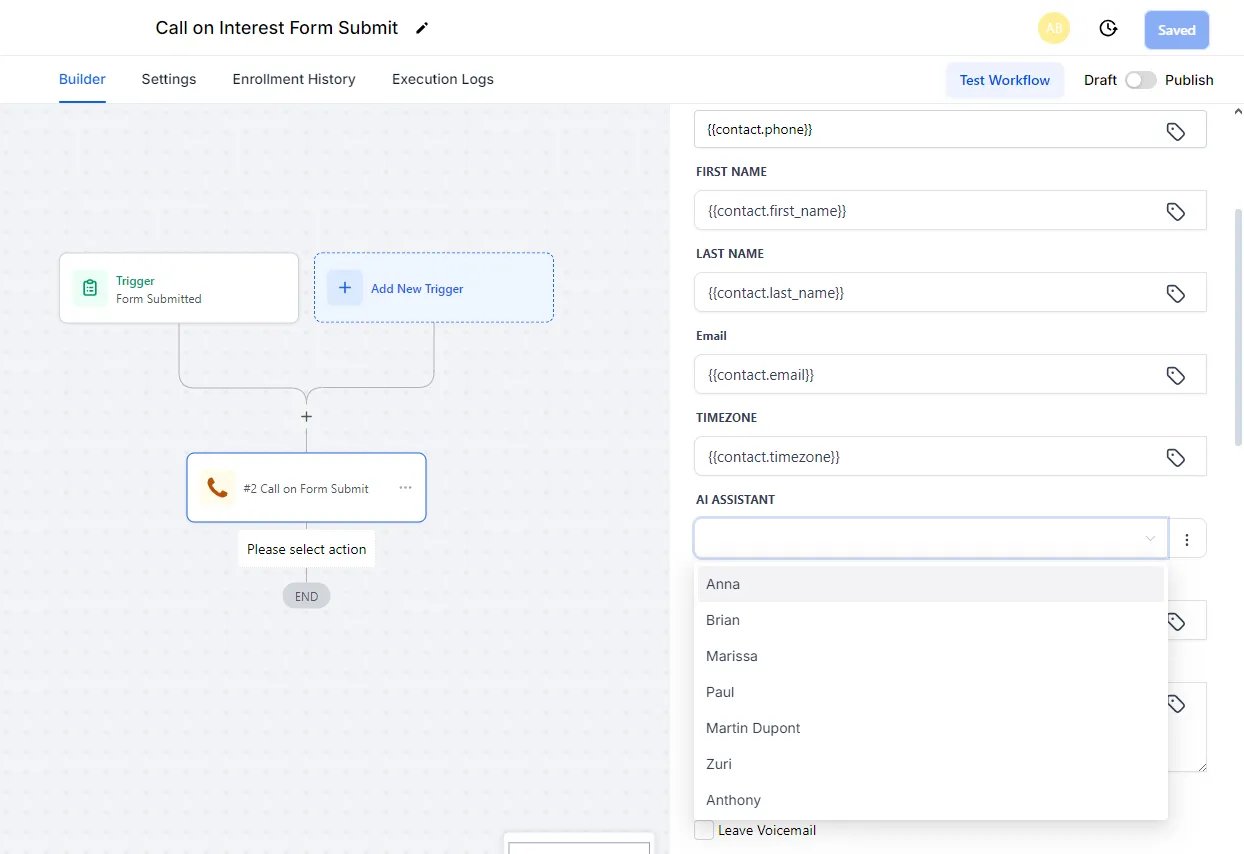Toggle the Draft/Publish switch
The width and height of the screenshot is (1244, 854).
(1140, 80)
